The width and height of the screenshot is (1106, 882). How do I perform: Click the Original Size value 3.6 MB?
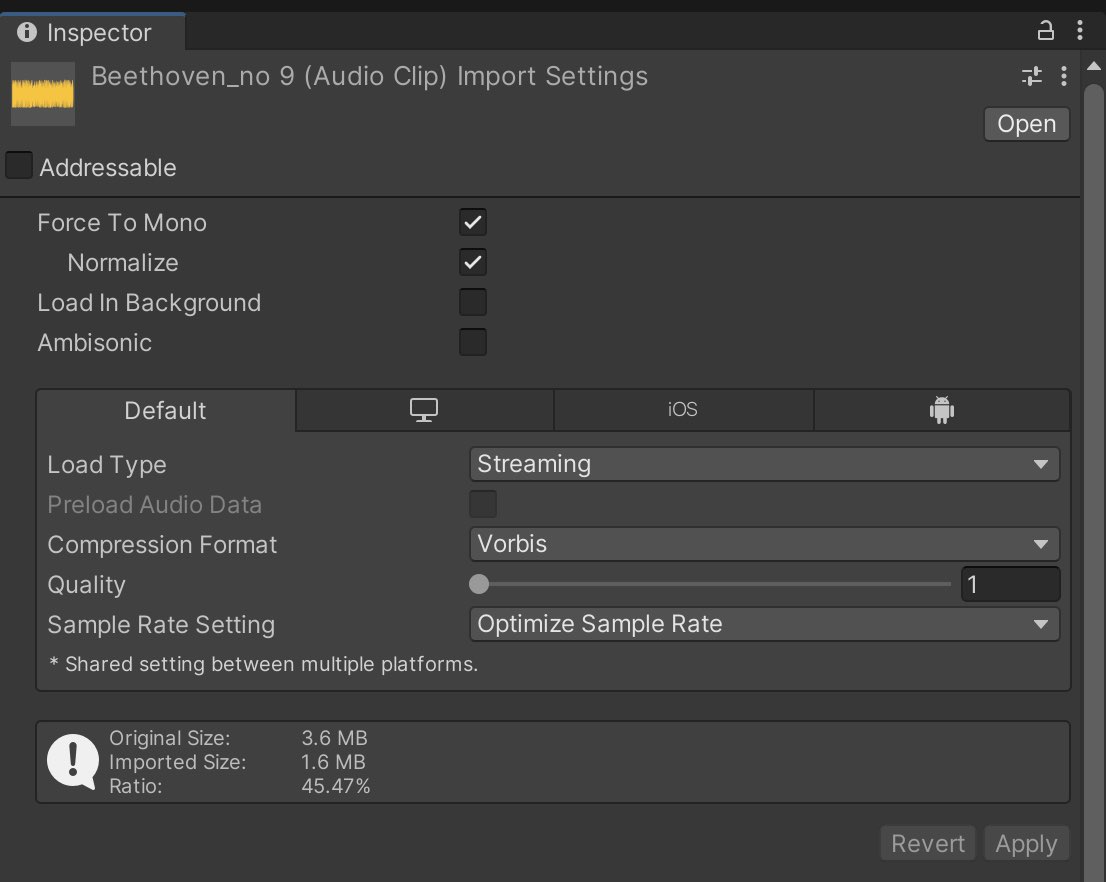[x=334, y=738]
